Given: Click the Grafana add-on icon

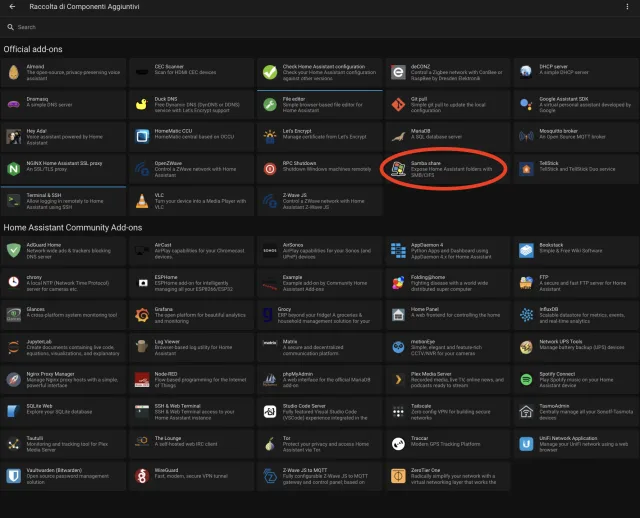Looking at the screenshot, I should (x=141, y=313).
